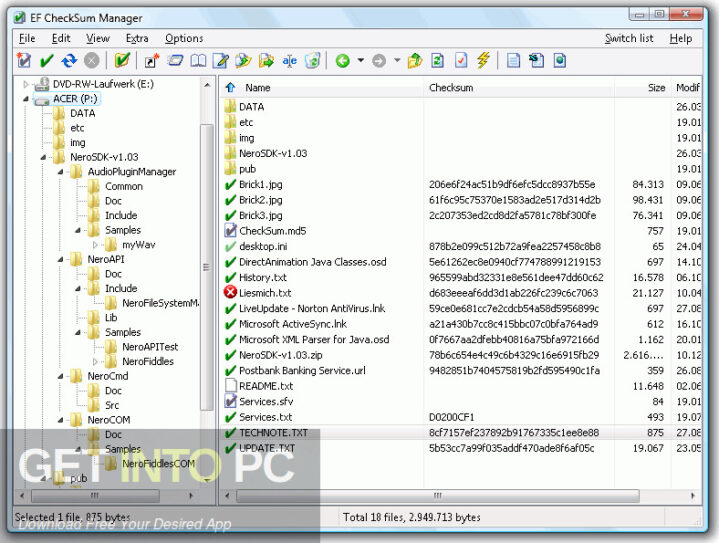This screenshot has height=543, width=719.
Task: Click the plain text document toolbar icon
Action: click(x=514, y=60)
